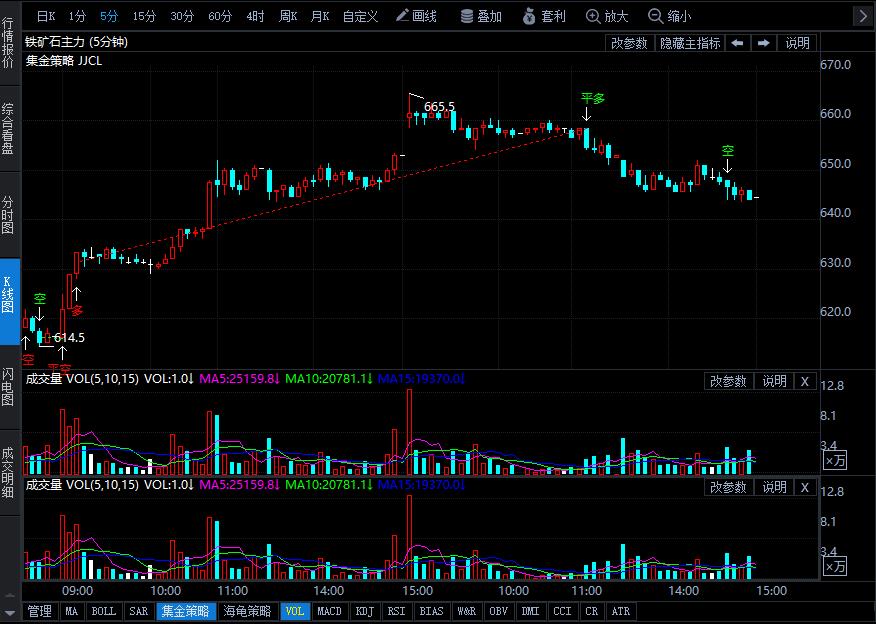Select the MACD indicator tab
Screen dimensions: 876x624
click(329, 611)
